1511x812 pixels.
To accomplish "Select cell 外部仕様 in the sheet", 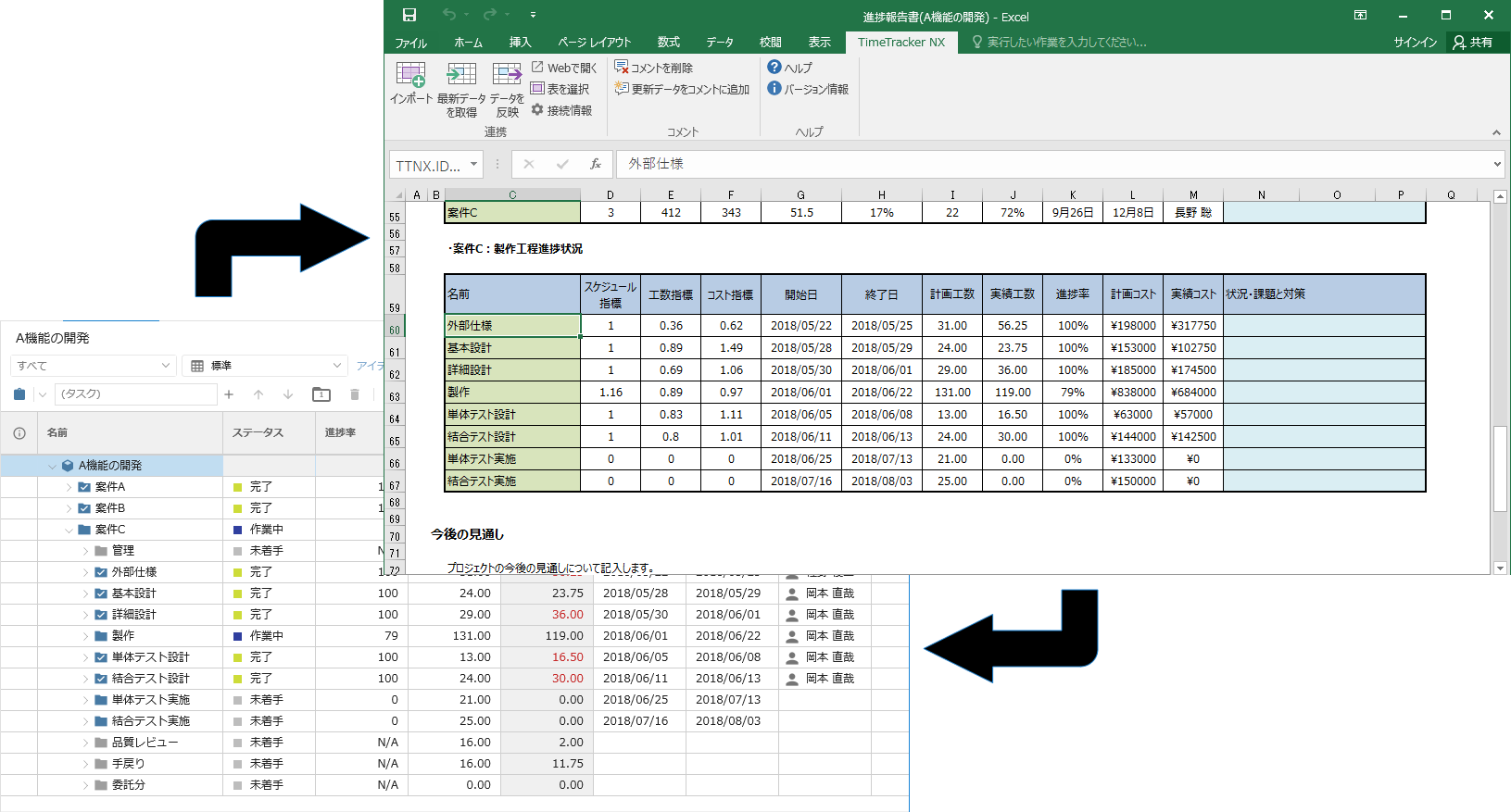I will [x=512, y=326].
